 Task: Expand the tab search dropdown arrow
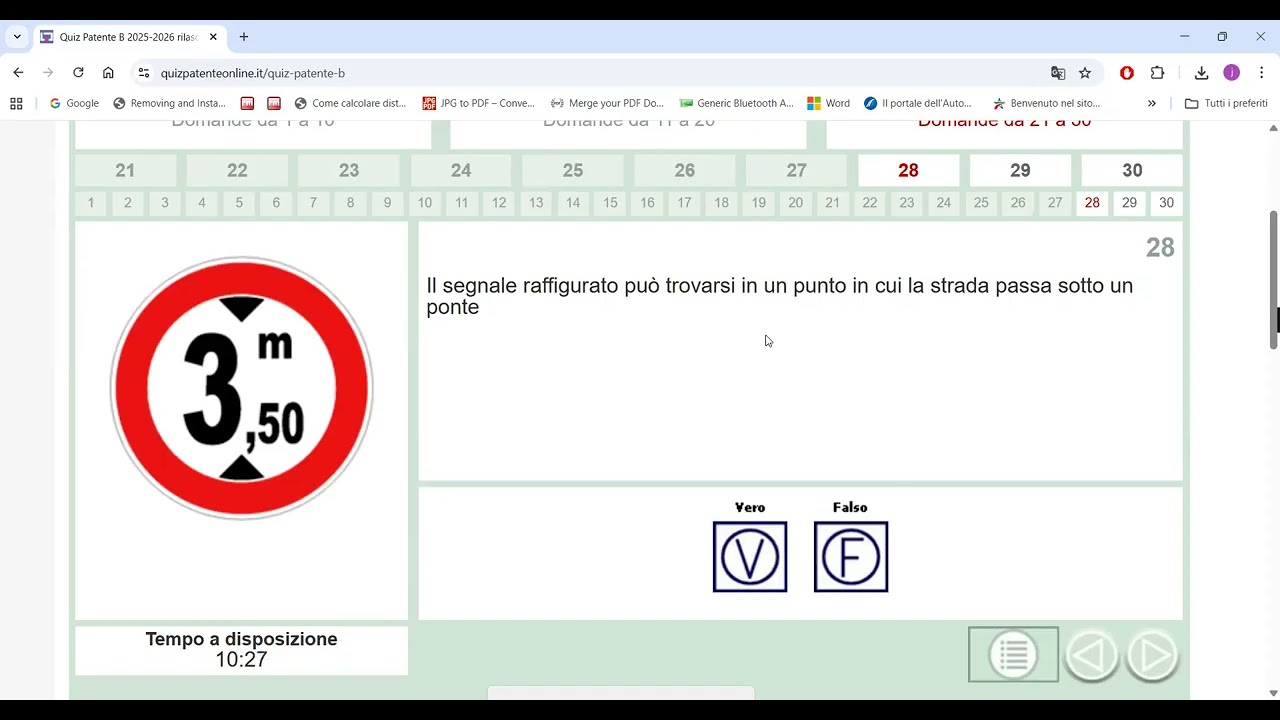(x=17, y=37)
